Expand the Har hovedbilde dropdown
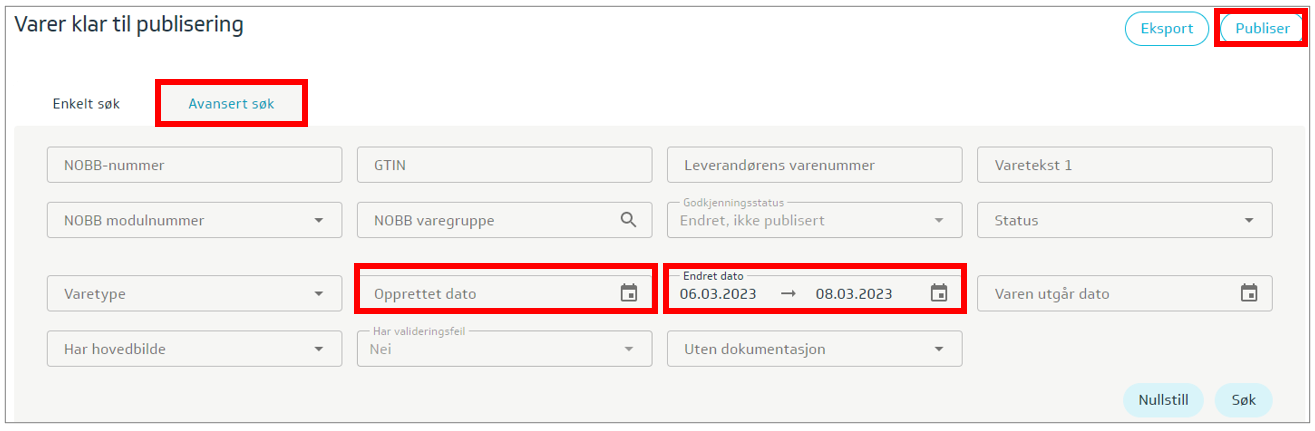Screen dimensions: 1315x431 coord(318,349)
